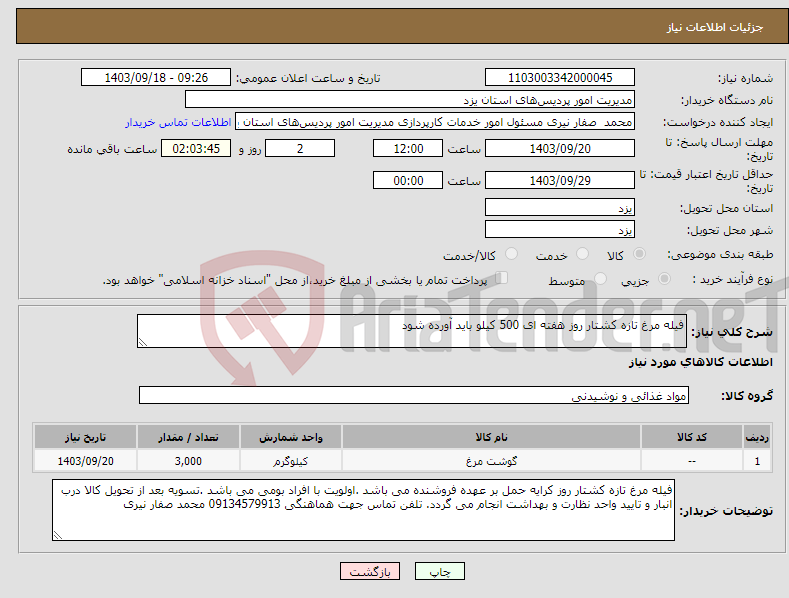Click the طبقه بندی موضوعی label
The image size is (789, 598).
720,255
